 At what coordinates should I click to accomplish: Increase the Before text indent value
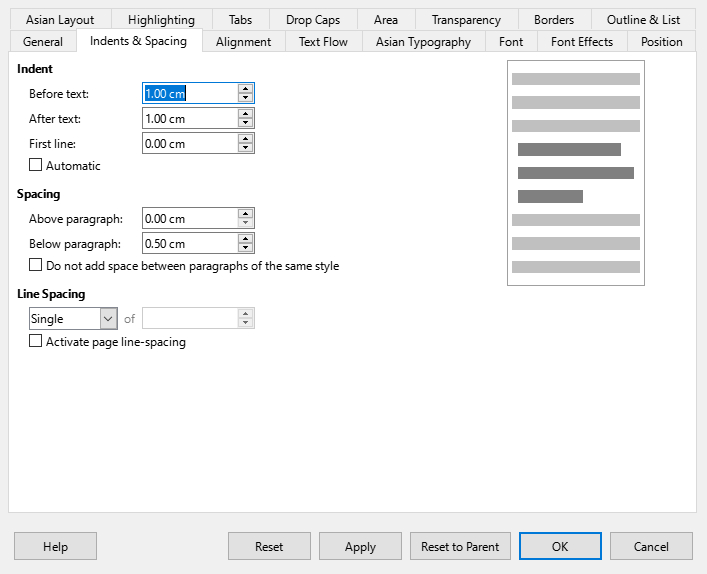245,89
